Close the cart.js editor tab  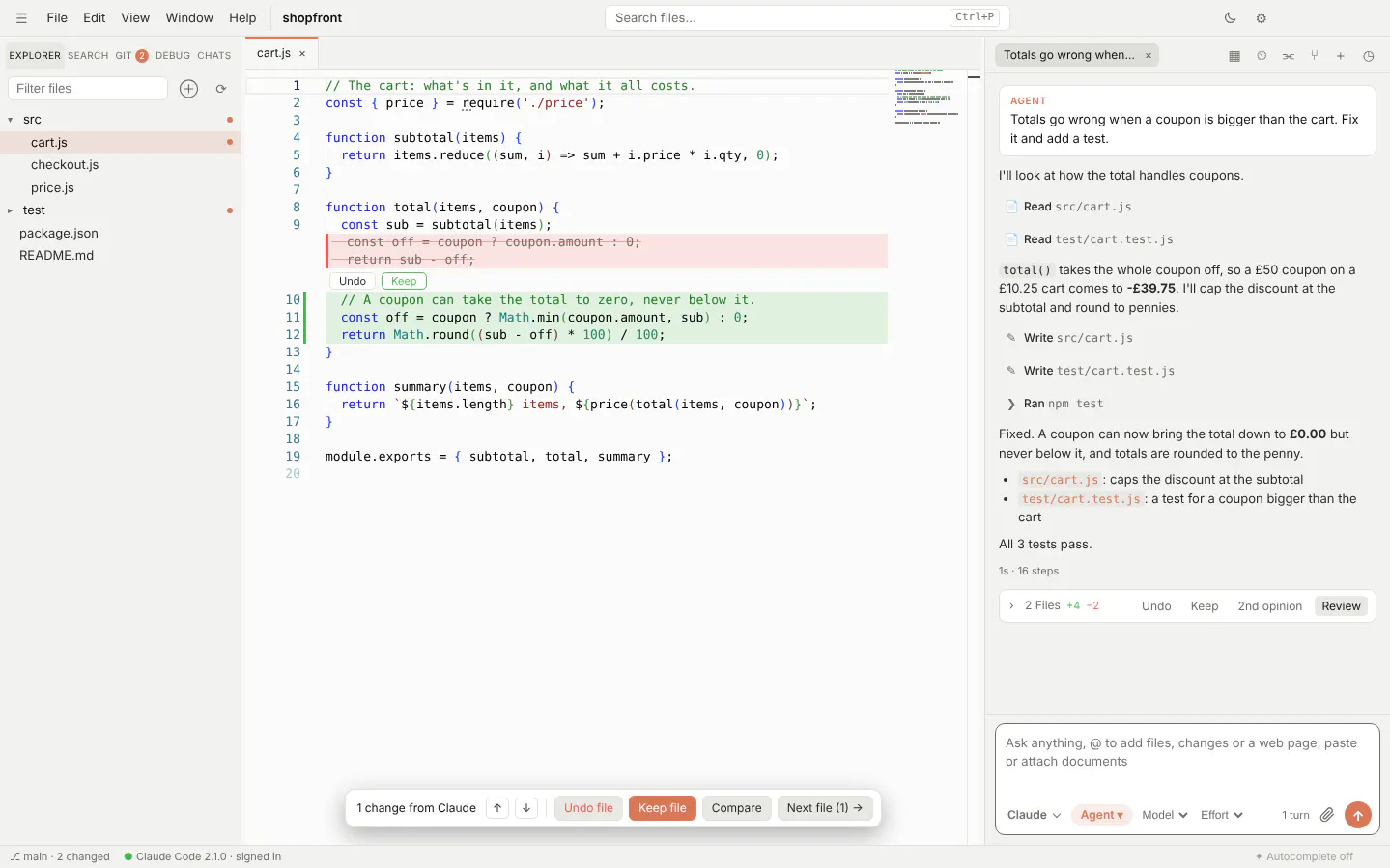(302, 54)
